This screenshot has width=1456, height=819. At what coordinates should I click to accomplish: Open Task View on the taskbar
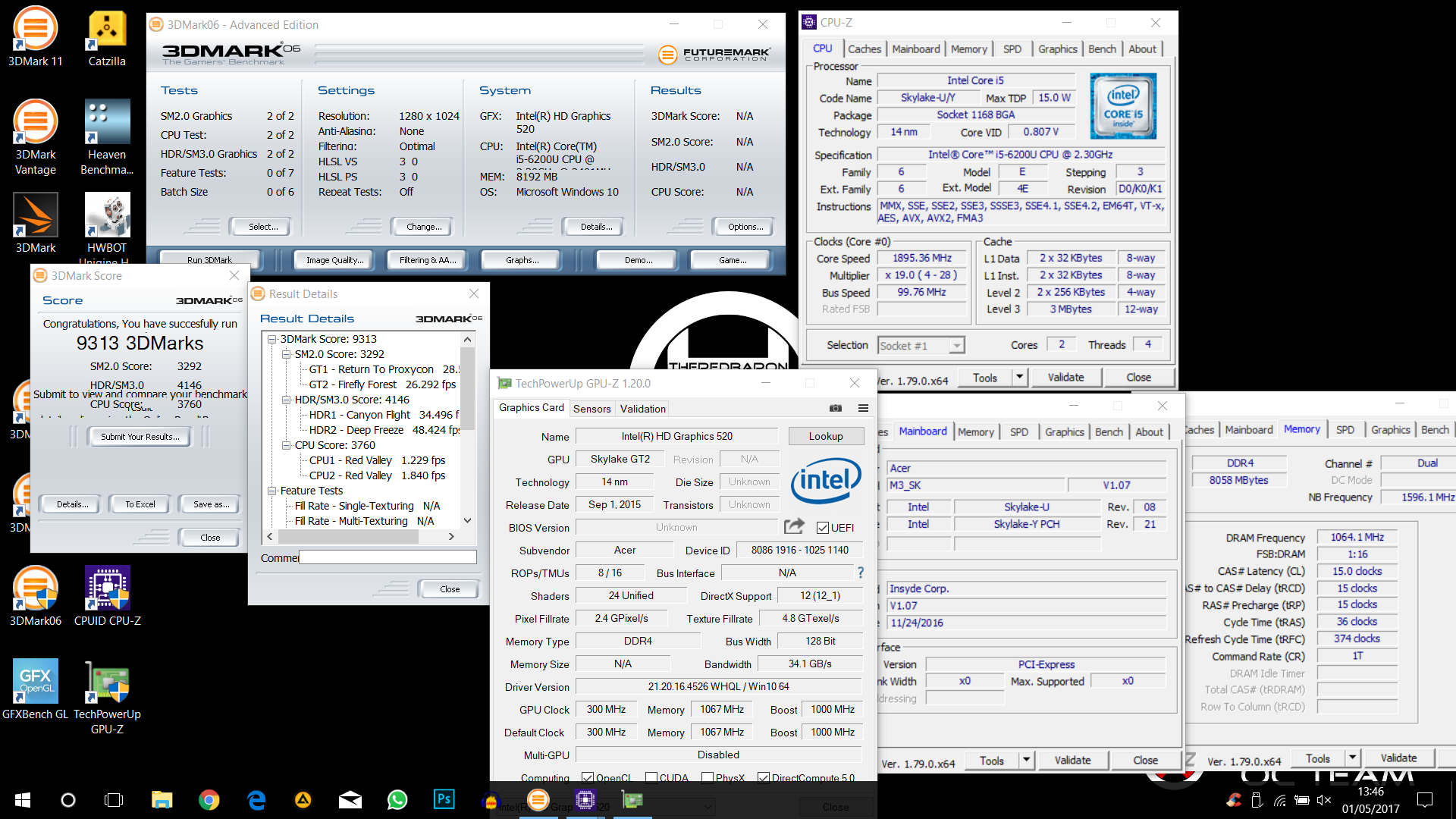pyautogui.click(x=114, y=800)
